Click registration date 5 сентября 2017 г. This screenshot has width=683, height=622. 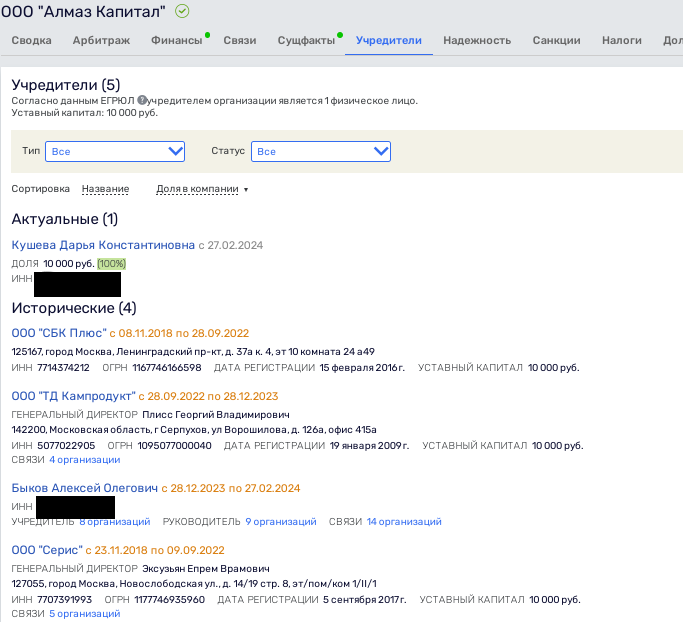click(365, 600)
